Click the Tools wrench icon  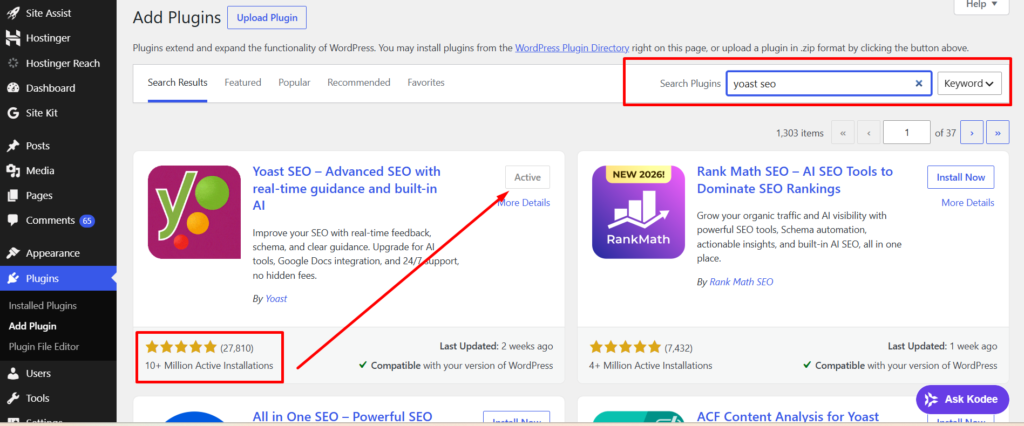[12, 399]
